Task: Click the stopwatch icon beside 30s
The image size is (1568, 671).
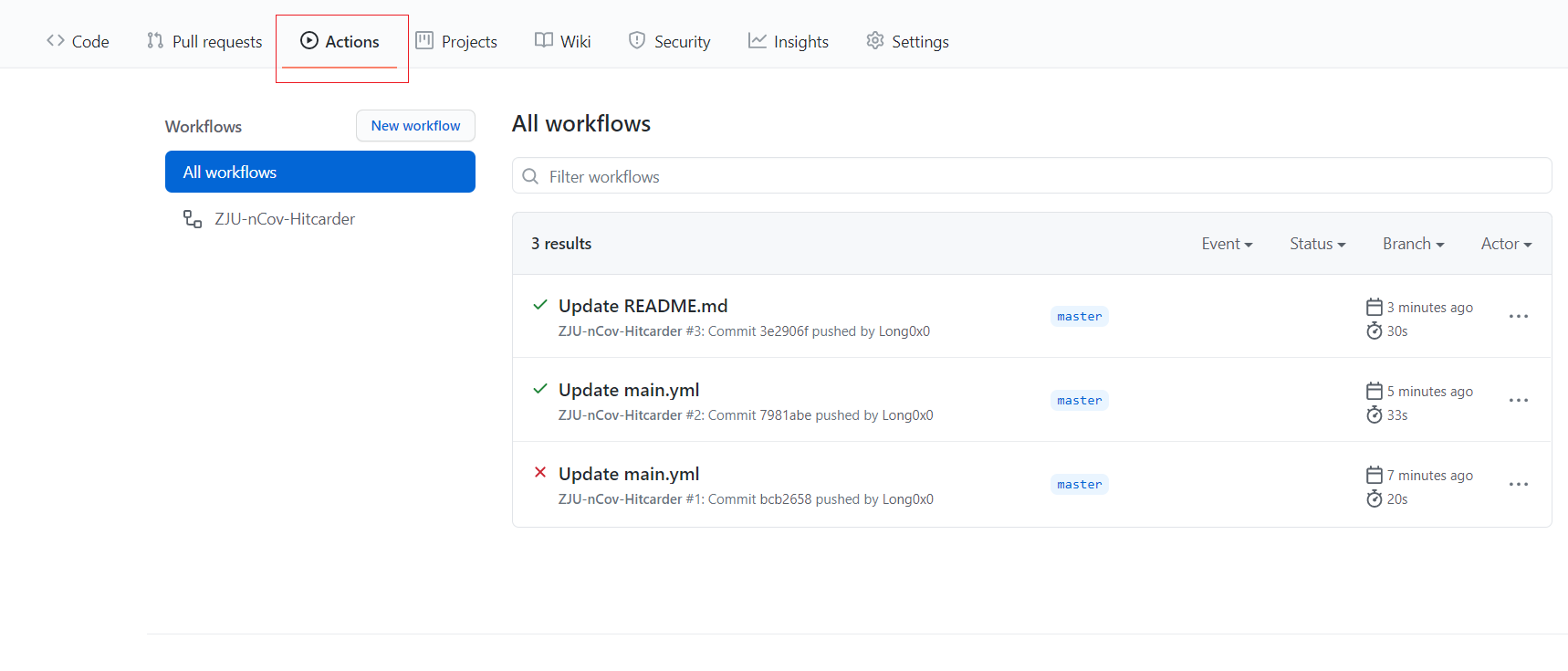Action: (1375, 330)
